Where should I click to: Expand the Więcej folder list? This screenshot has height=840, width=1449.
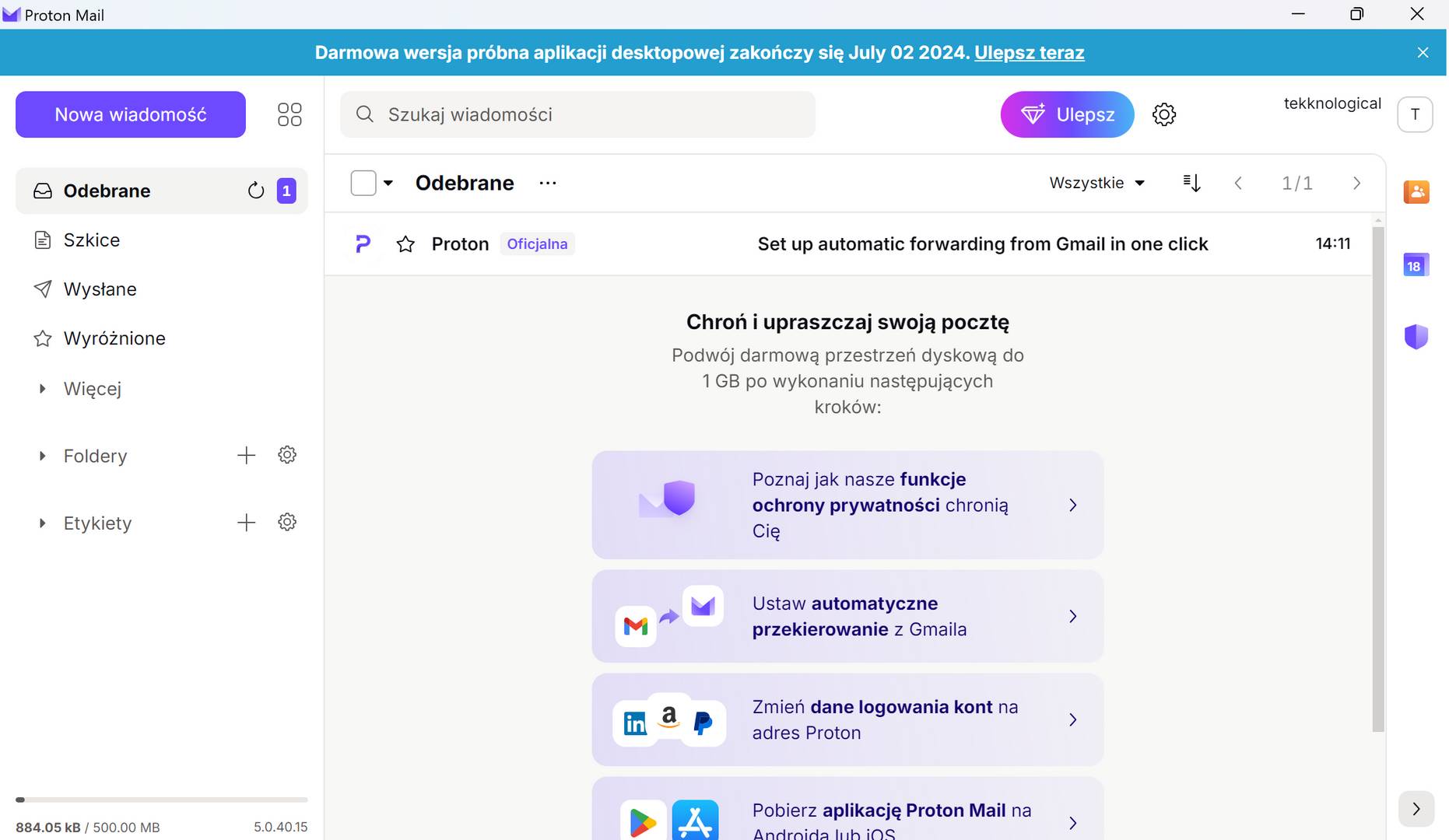(42, 388)
